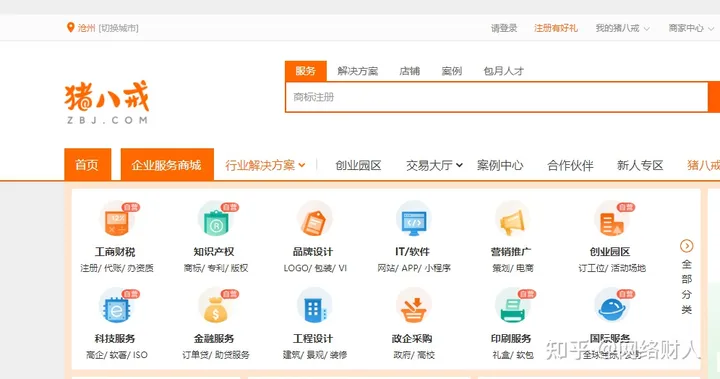
Task: Go to the 企业服务商城 menu item
Action: [x=167, y=164]
